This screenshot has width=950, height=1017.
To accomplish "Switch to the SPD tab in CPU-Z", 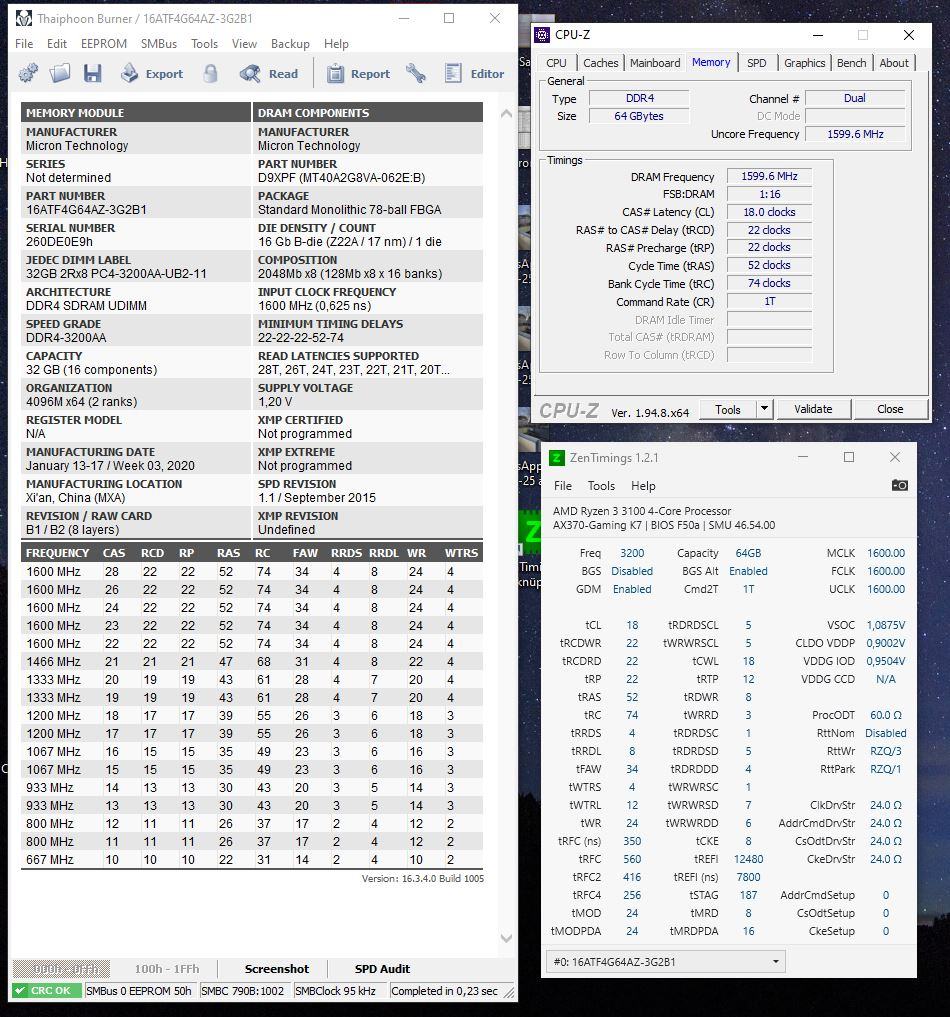I will pos(756,63).
